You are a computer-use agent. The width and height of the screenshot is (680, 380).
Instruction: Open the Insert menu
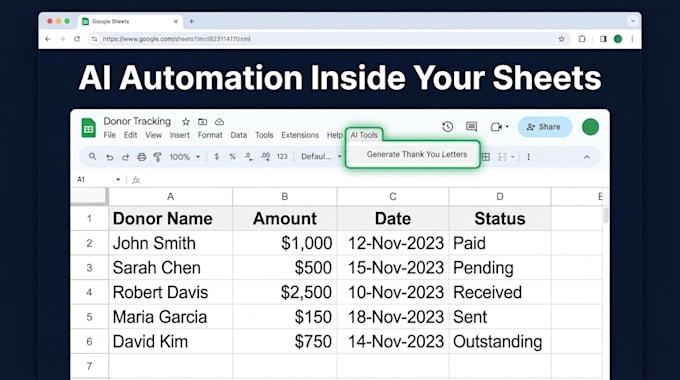point(180,135)
